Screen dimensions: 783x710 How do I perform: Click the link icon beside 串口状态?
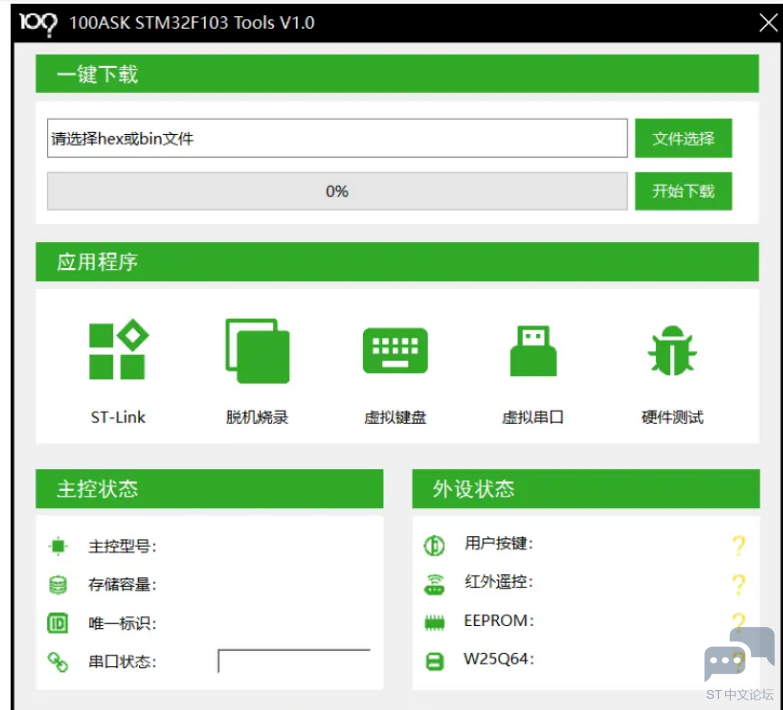click(58, 662)
